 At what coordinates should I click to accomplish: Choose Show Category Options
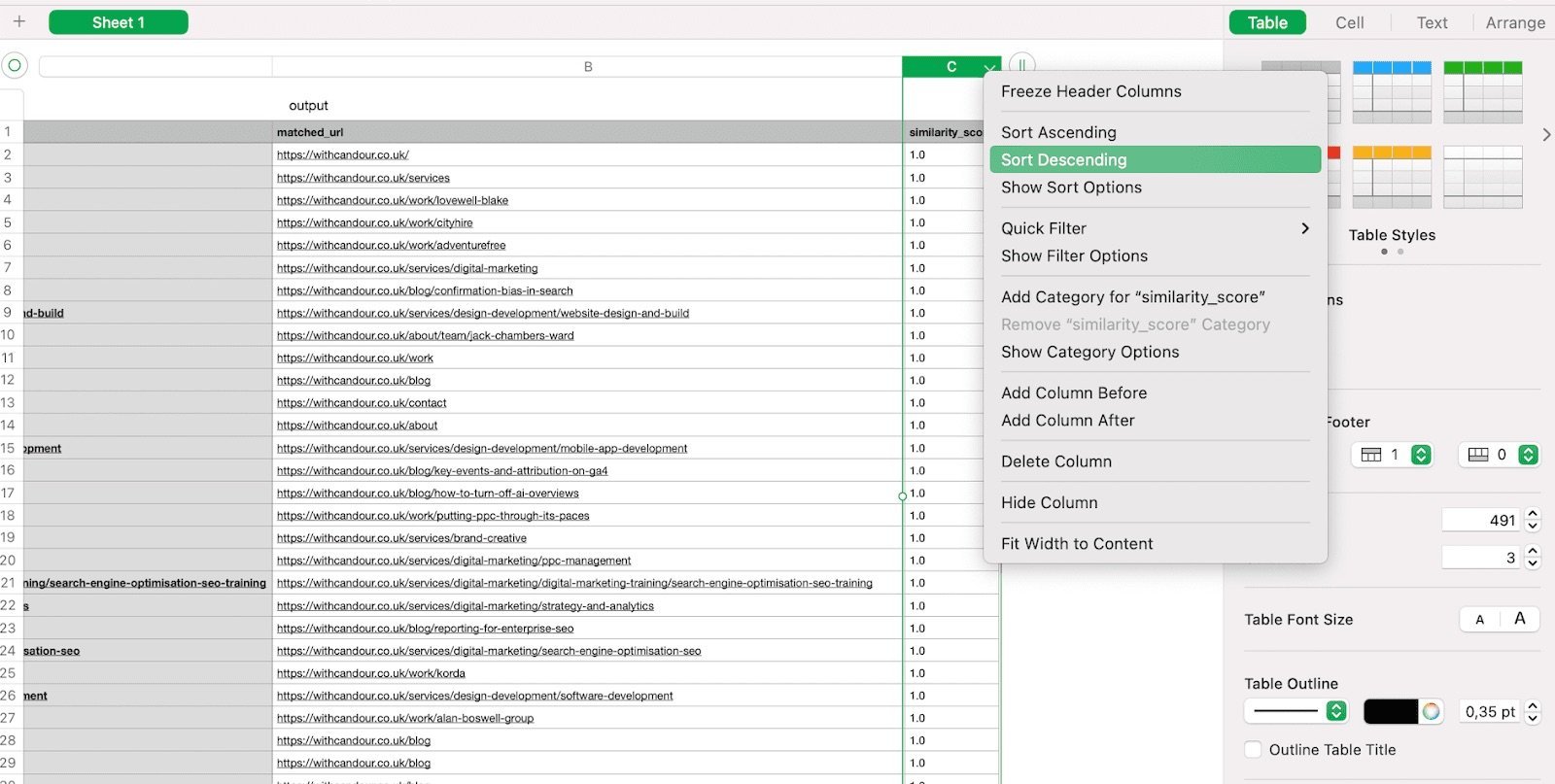(1155, 352)
